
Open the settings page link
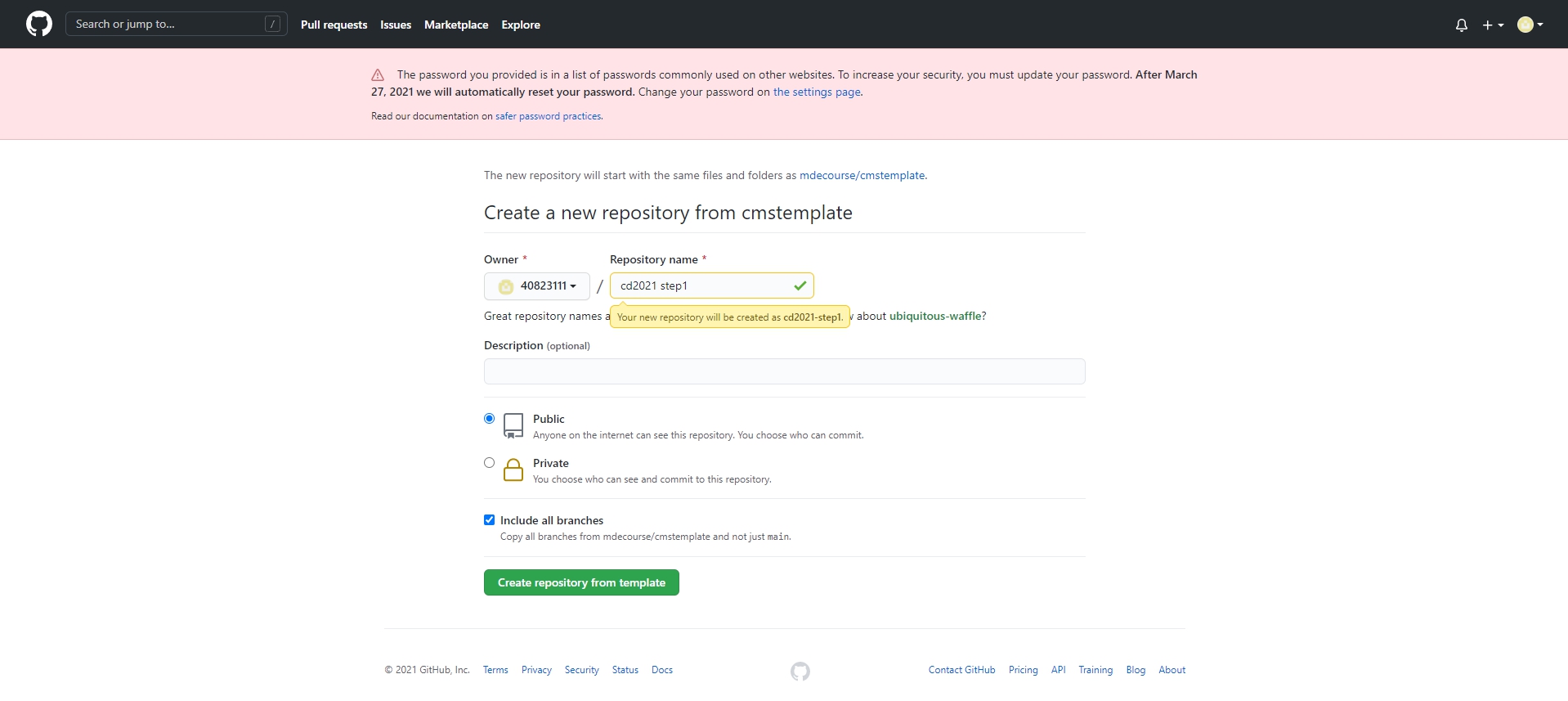point(817,92)
